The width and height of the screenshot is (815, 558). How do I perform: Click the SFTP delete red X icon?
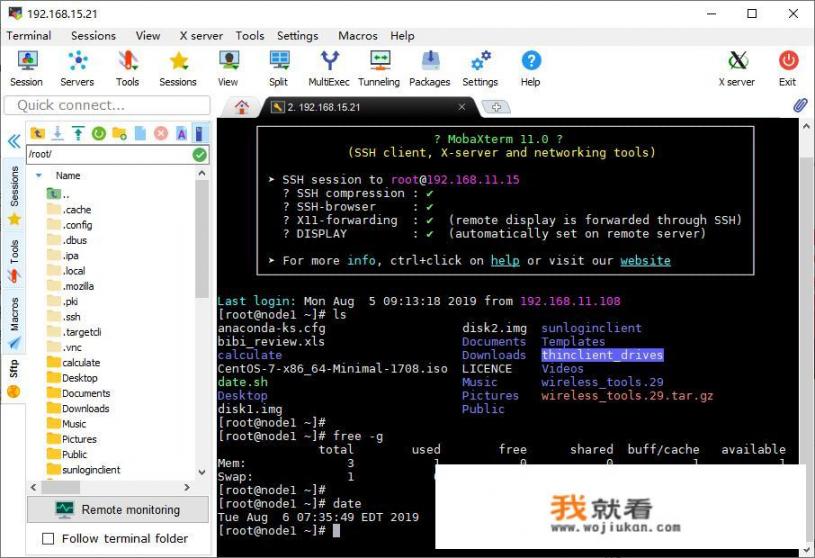[161, 134]
